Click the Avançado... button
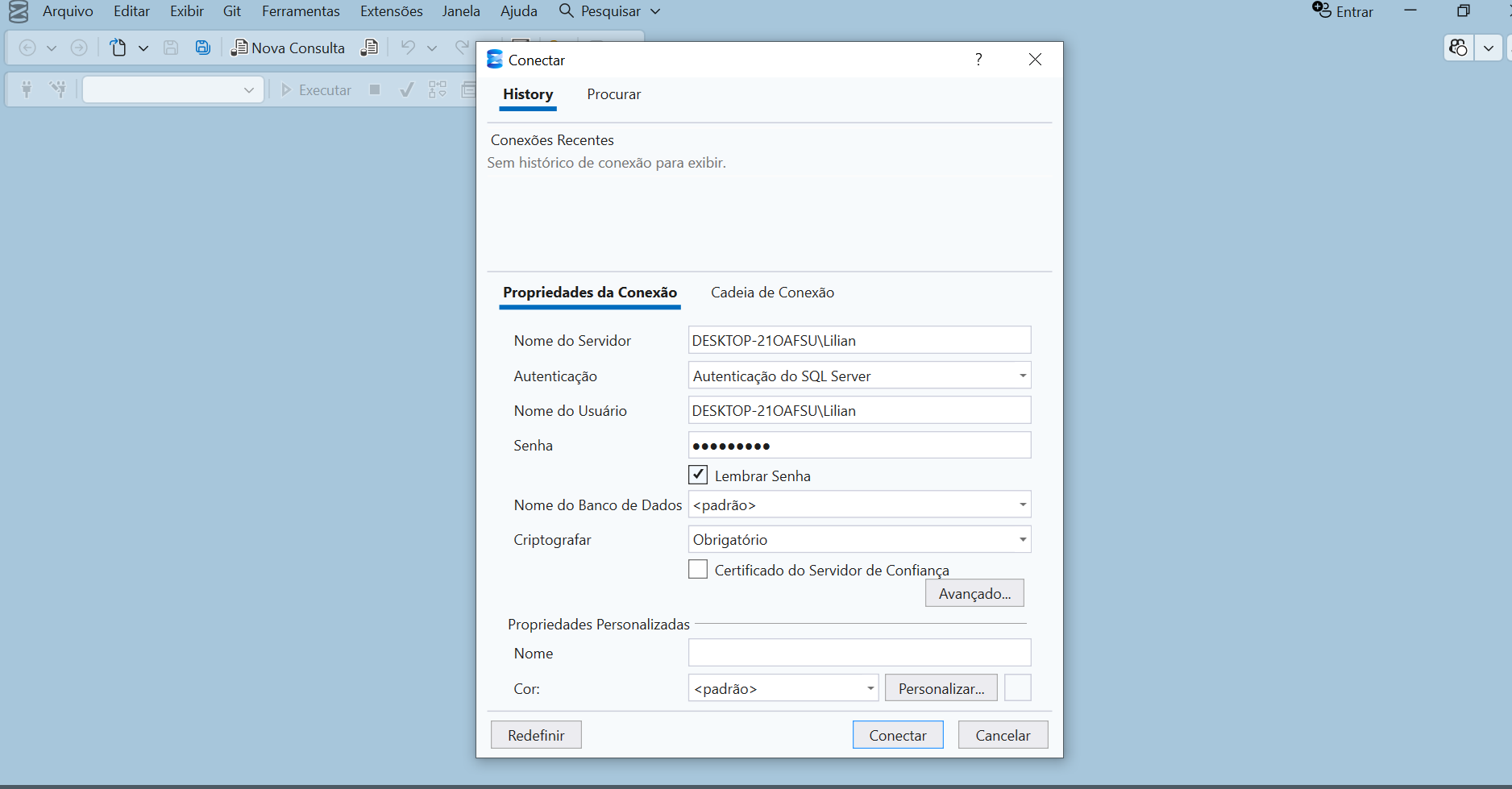 (x=974, y=593)
